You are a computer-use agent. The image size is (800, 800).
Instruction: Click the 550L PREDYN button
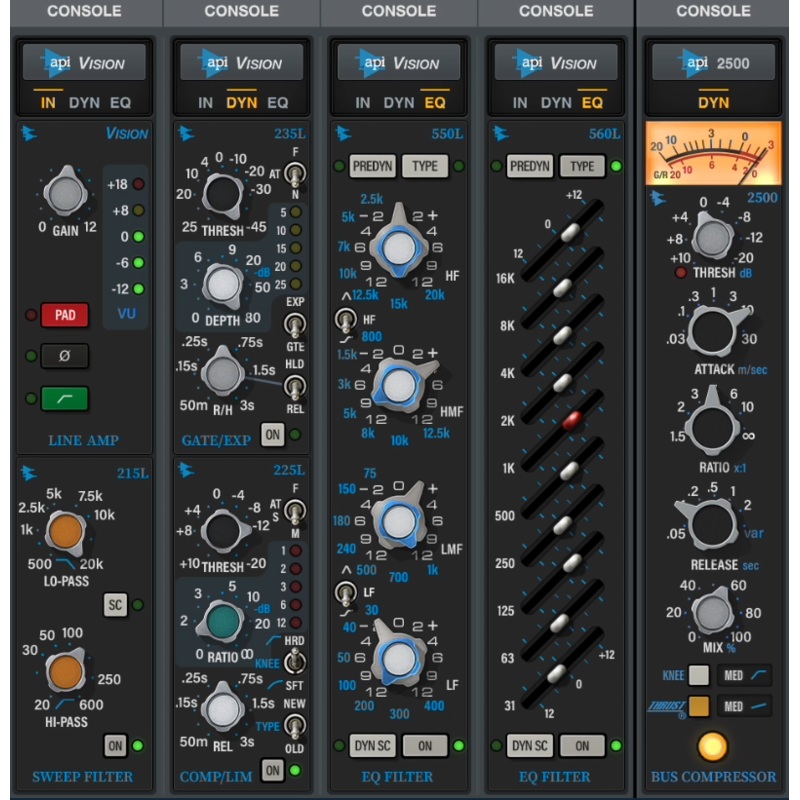[372, 166]
